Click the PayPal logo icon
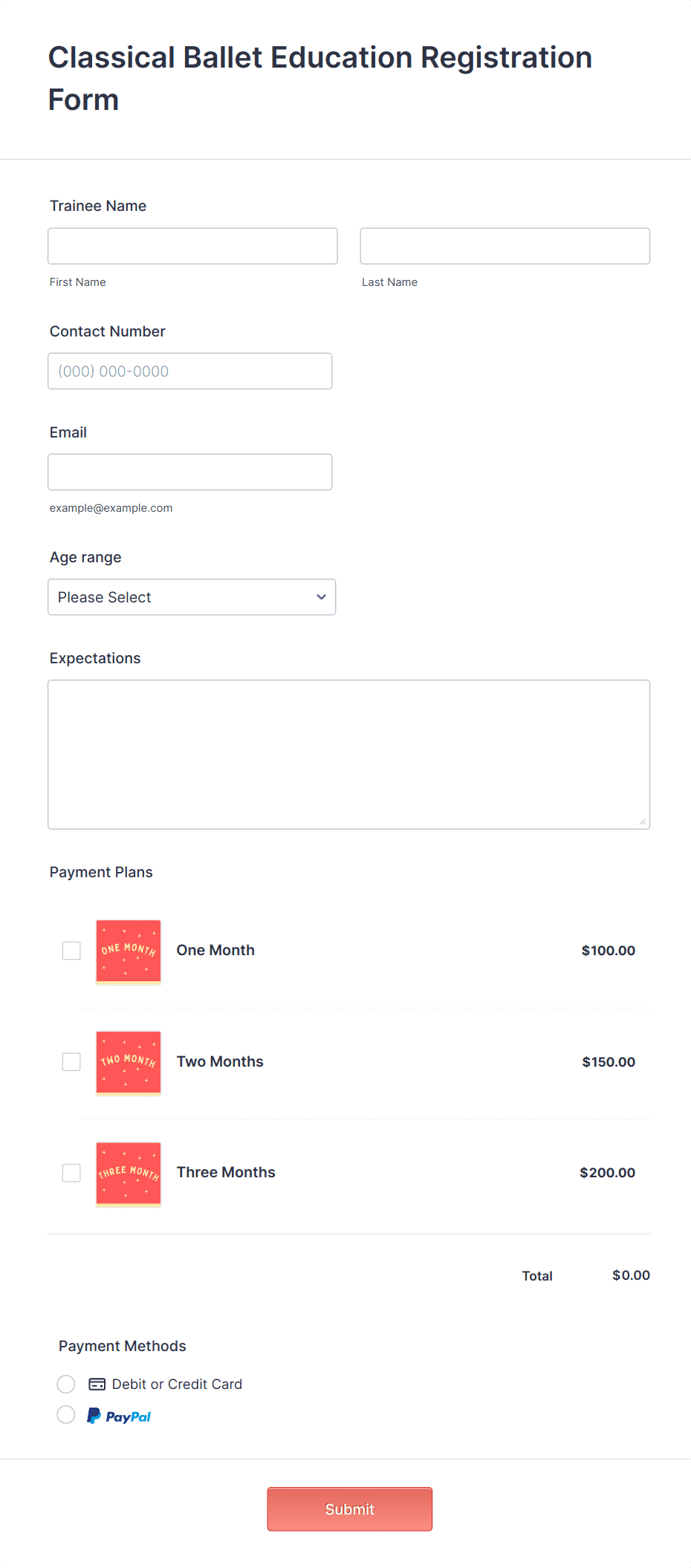The width and height of the screenshot is (691, 1568). click(118, 1415)
